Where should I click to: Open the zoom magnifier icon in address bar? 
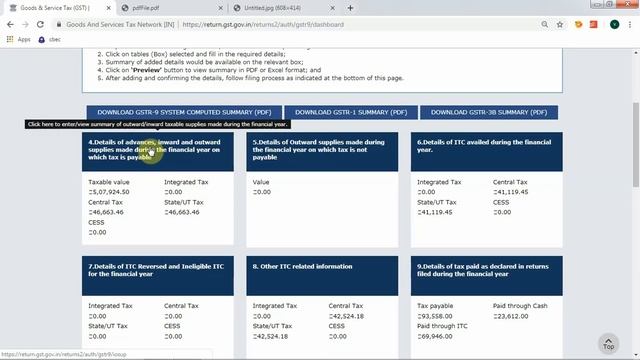tap(544, 24)
